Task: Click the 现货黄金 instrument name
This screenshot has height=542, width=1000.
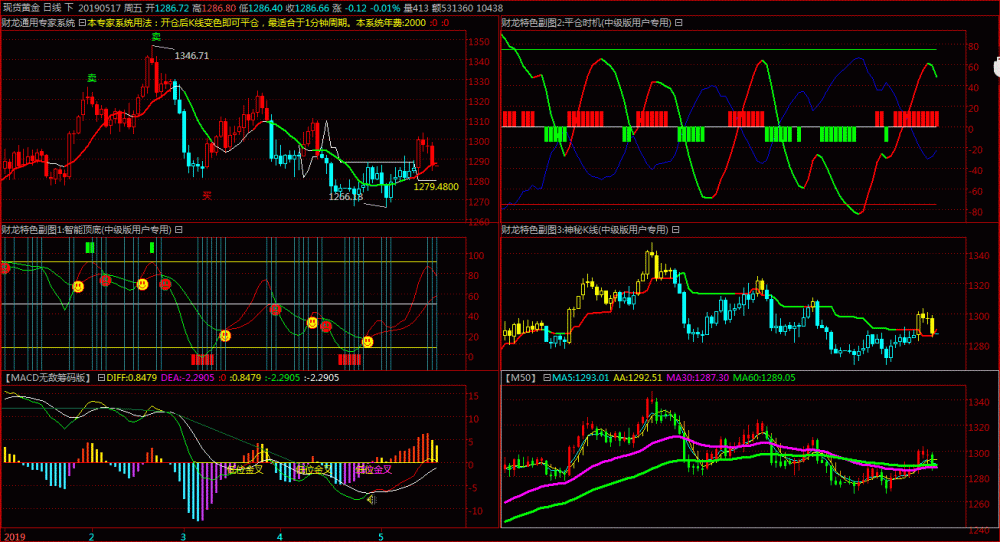Action: (x=21, y=8)
